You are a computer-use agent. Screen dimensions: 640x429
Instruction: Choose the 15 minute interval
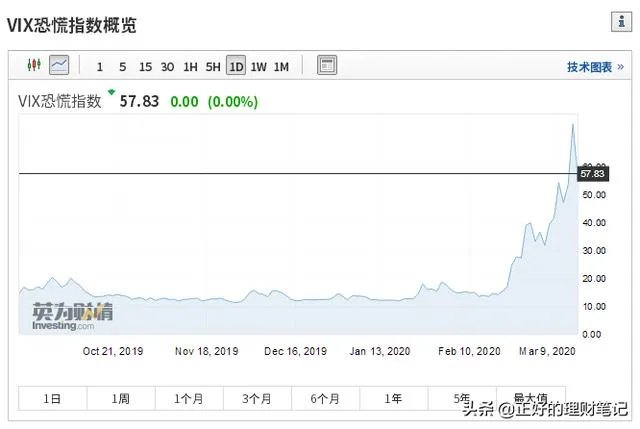pyautogui.click(x=145, y=67)
